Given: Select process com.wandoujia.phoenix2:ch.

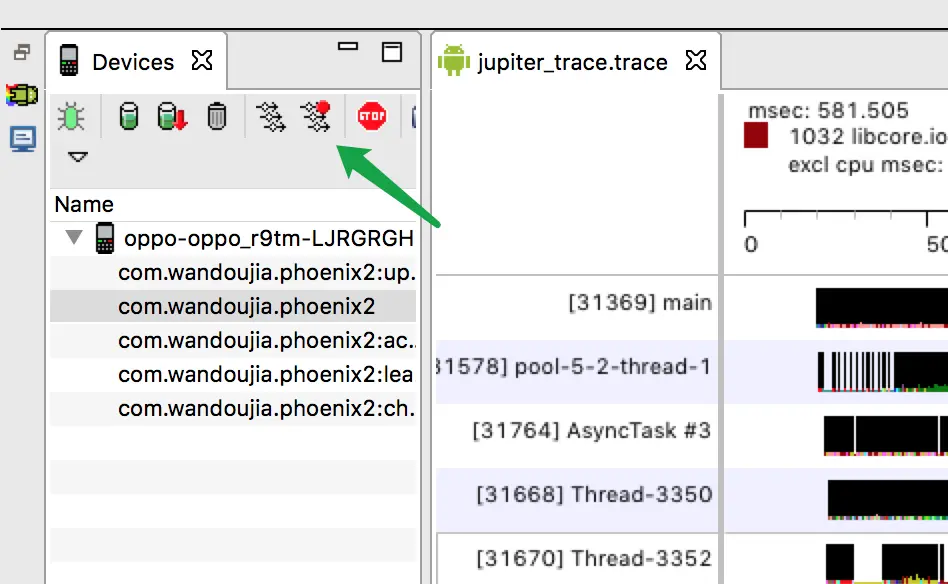Looking at the screenshot, I should tap(233, 409).
